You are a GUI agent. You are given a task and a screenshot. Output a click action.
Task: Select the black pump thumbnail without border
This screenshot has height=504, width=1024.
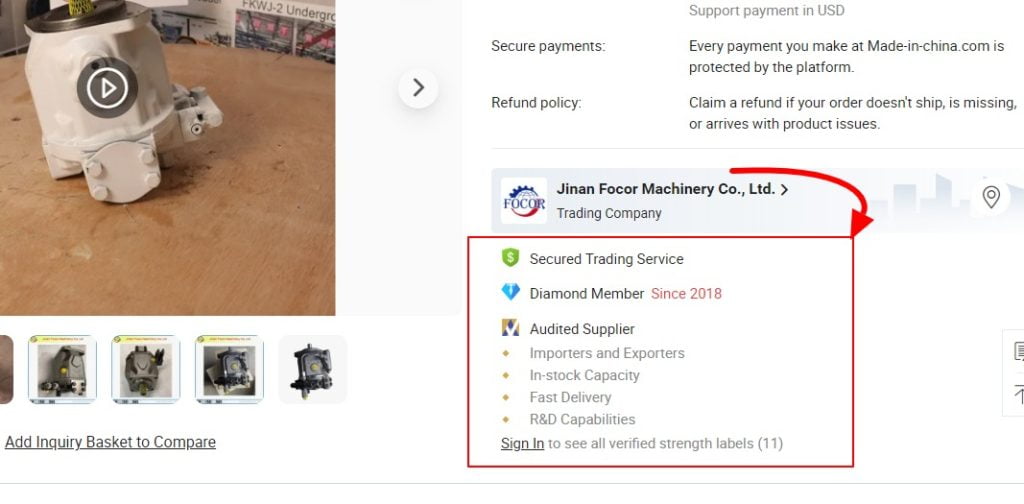click(x=313, y=370)
